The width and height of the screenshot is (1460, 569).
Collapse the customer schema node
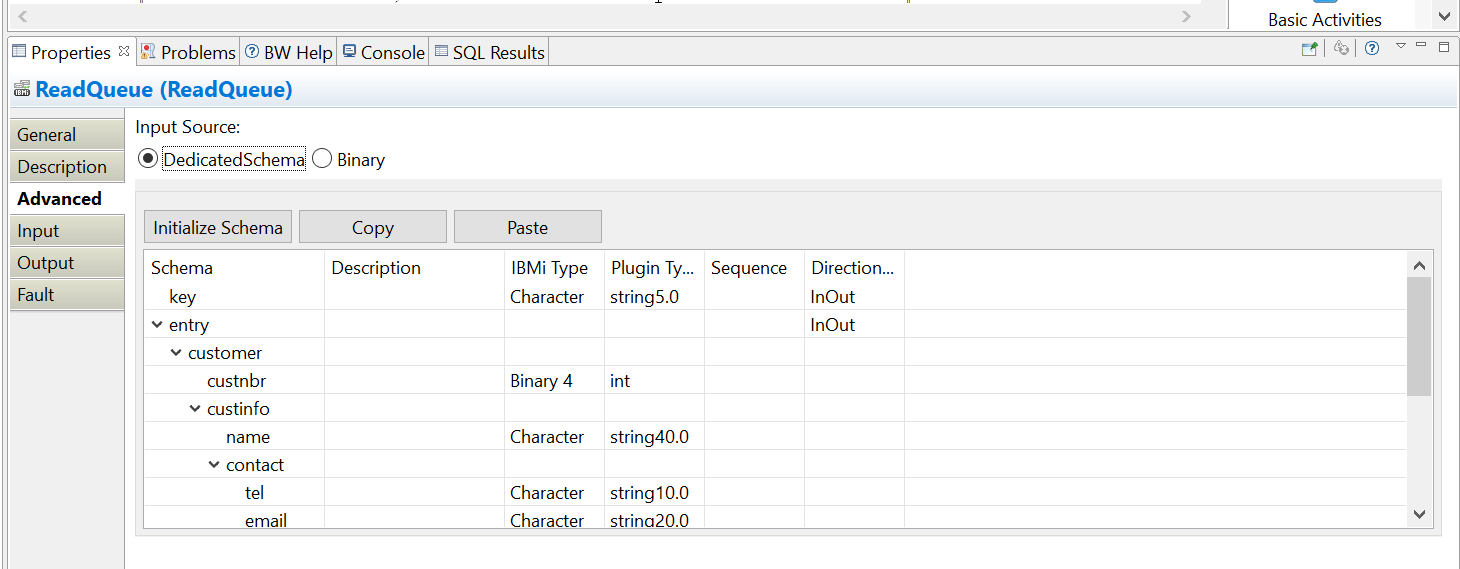(x=176, y=353)
